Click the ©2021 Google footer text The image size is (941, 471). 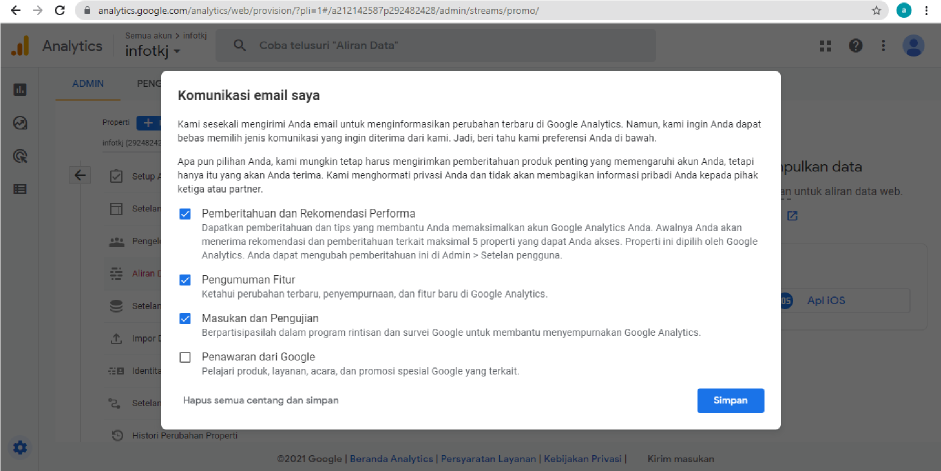tap(309, 459)
